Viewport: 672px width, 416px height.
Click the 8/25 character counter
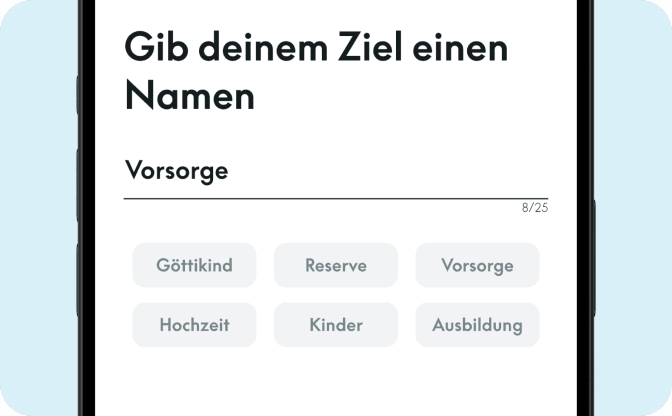coord(535,208)
